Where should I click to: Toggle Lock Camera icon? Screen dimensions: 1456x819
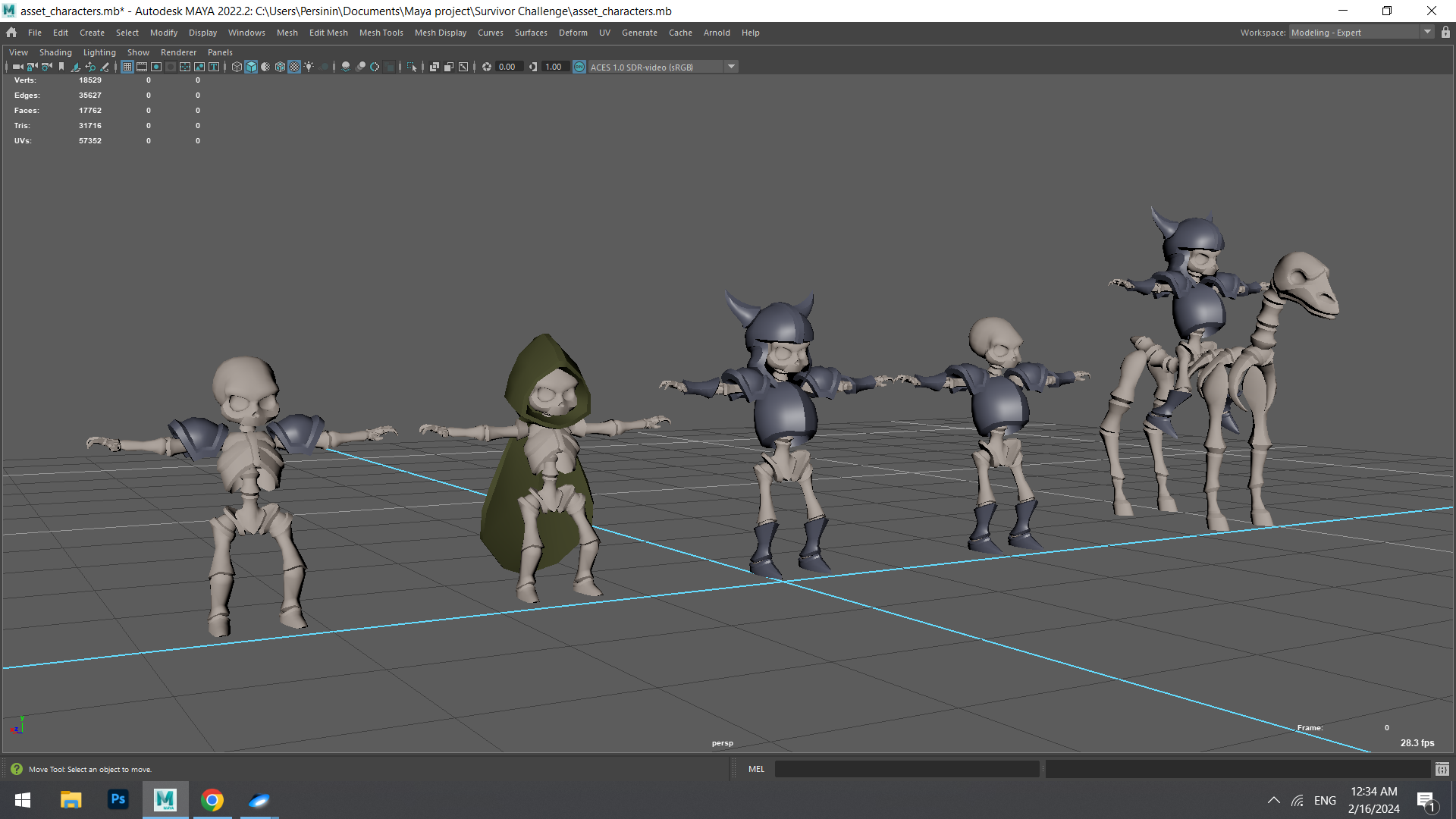[x=32, y=67]
